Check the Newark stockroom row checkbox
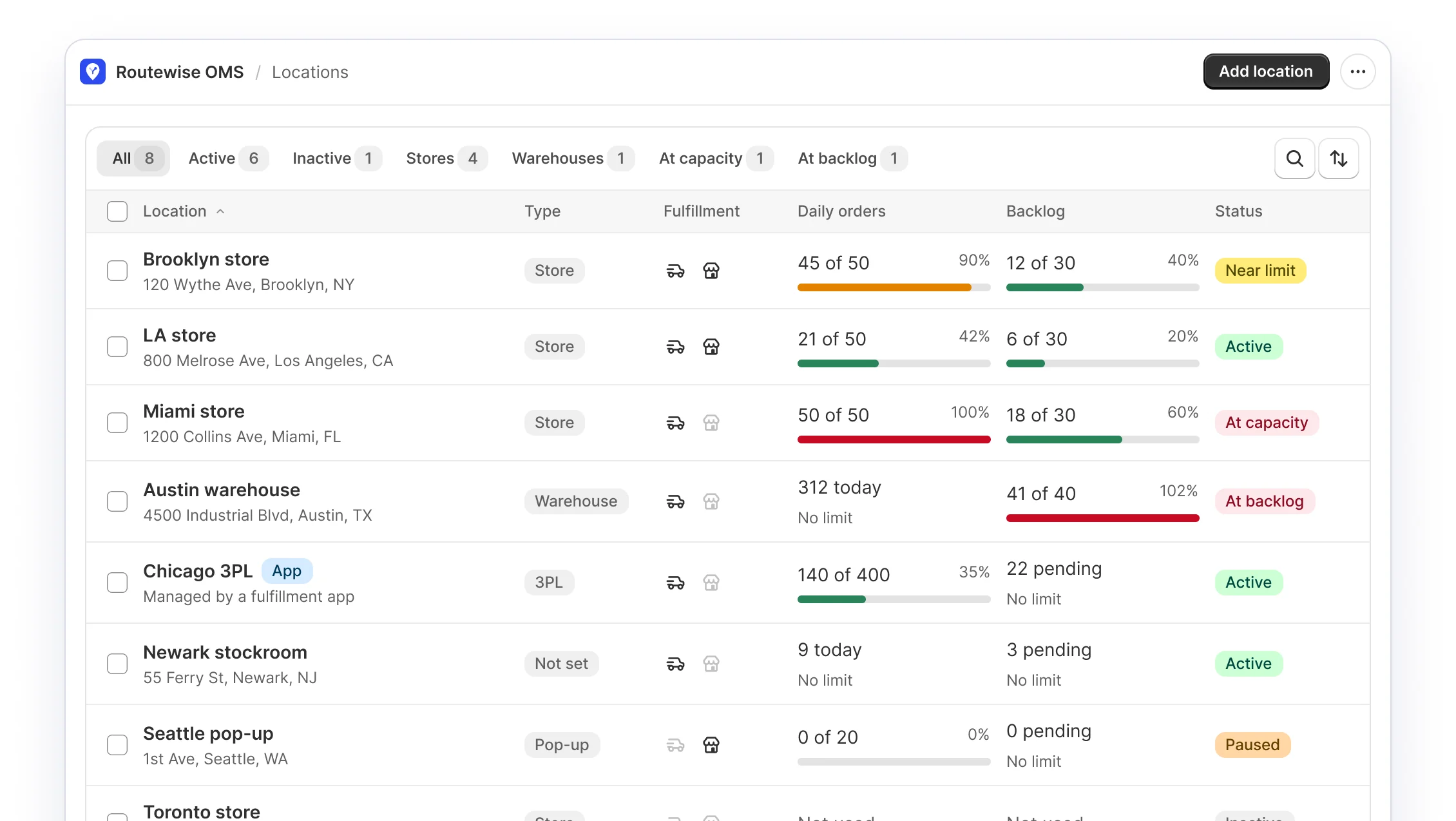 [x=117, y=664]
